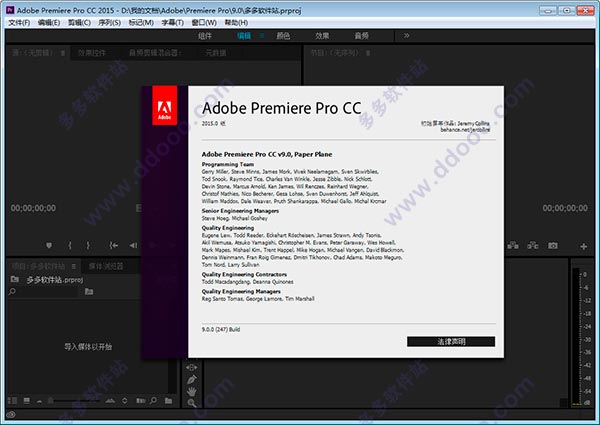600x425 pixels.
Task: Click 导入媒体以开始 text in Project panel
Action: (x=88, y=347)
